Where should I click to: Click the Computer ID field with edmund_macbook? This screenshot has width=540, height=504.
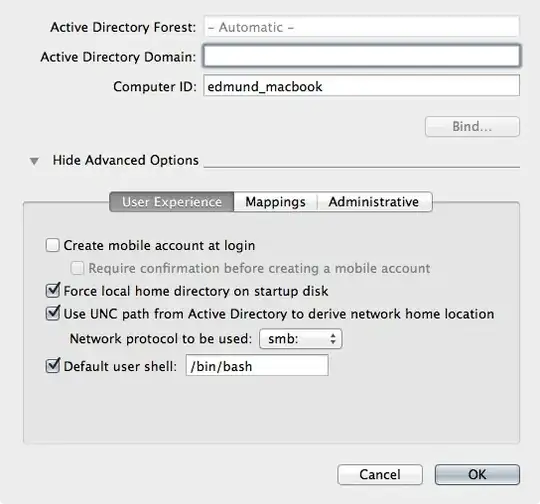point(361,86)
